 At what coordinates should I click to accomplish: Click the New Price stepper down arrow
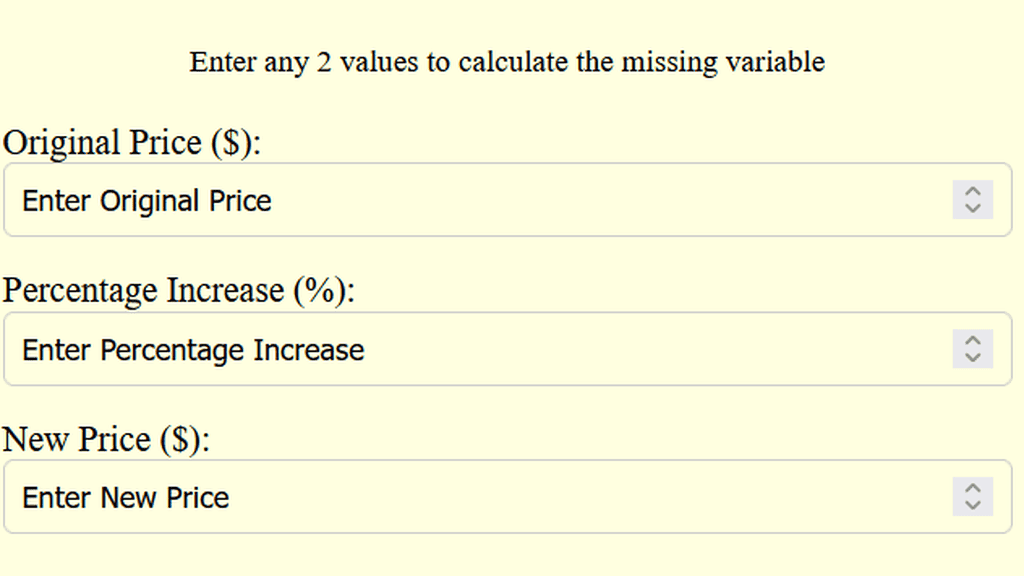[x=971, y=505]
